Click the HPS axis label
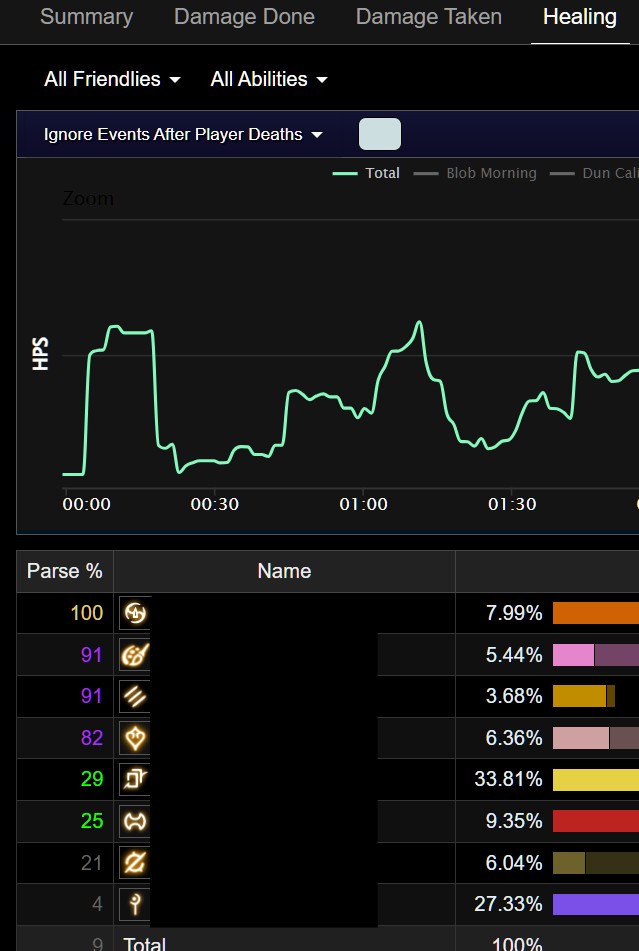This screenshot has width=639, height=951. 40,354
